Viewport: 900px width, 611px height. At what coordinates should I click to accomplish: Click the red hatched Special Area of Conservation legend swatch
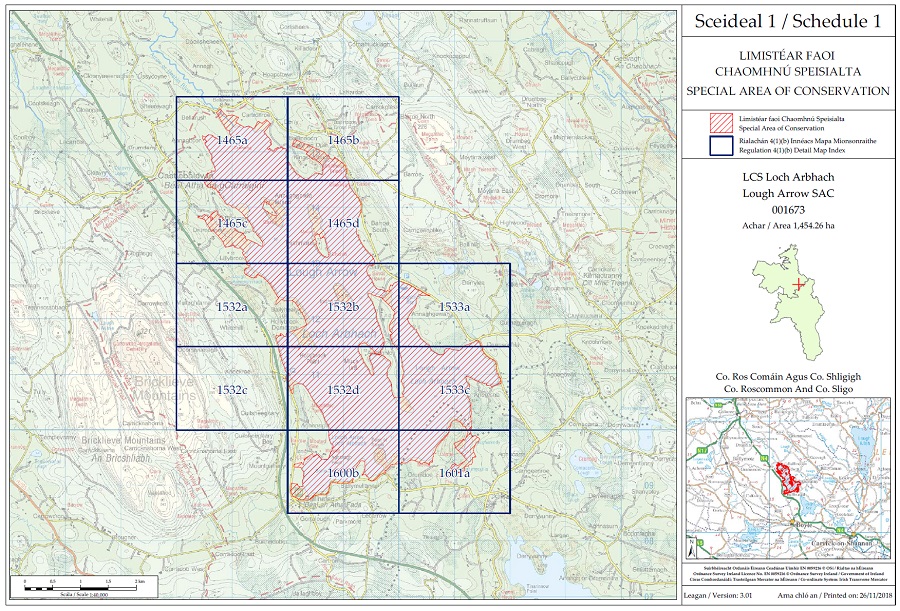(721, 123)
